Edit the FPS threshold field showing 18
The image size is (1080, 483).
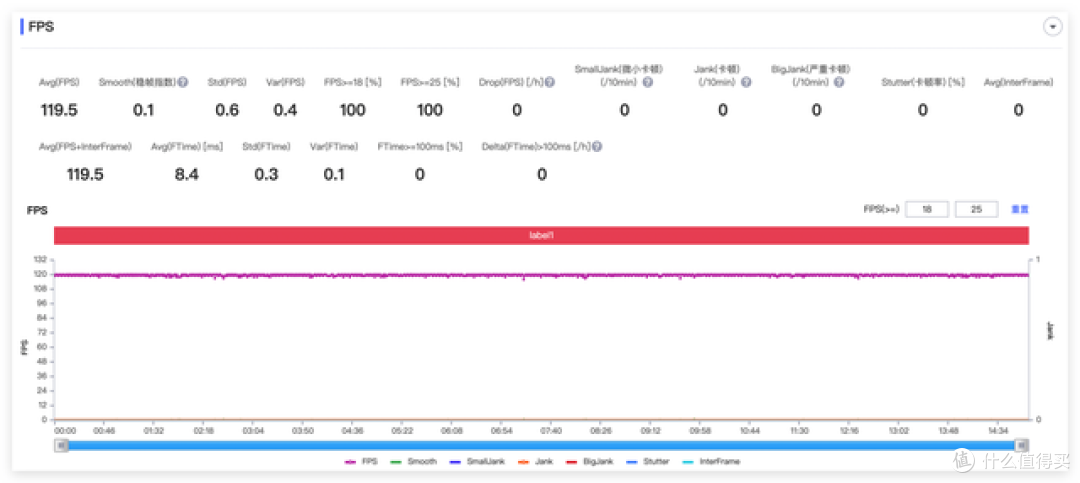click(x=927, y=209)
